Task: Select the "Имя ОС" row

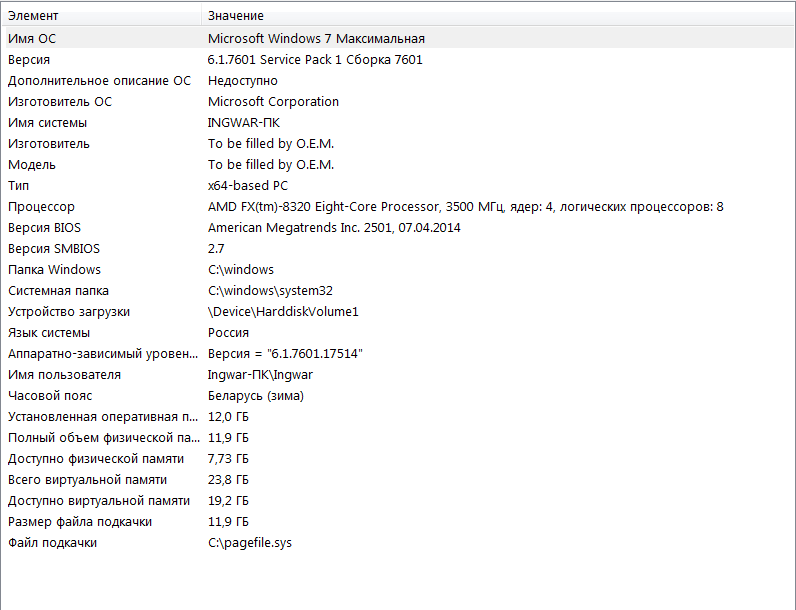Action: pyautogui.click(x=33, y=38)
